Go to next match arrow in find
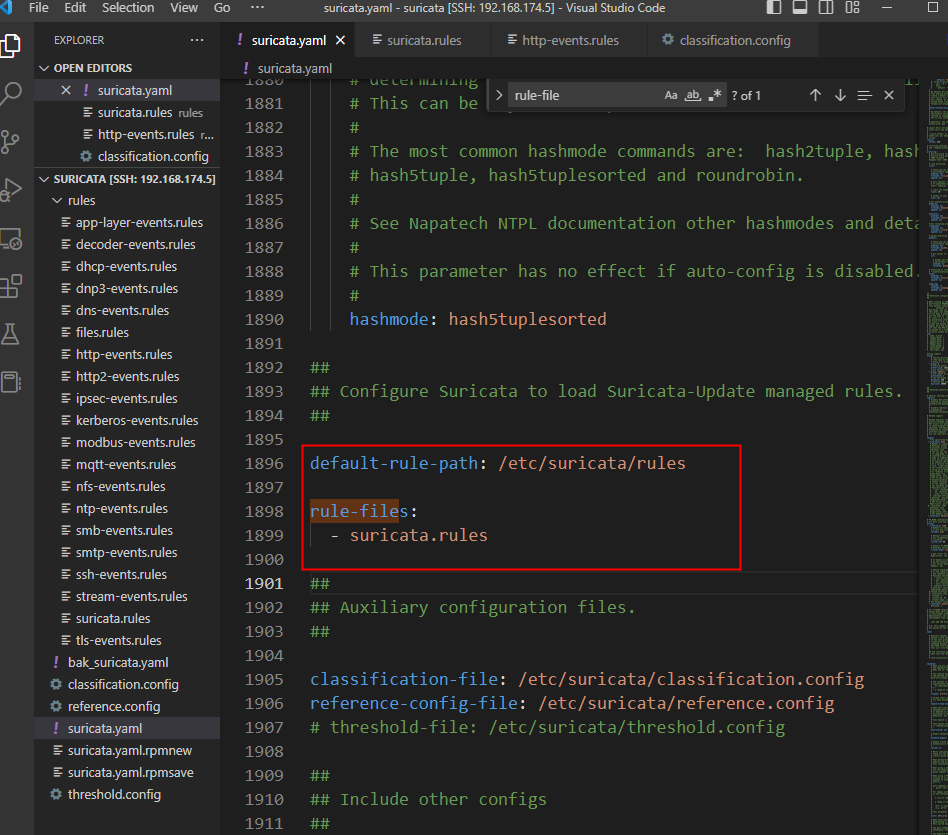This screenshot has height=835, width=948. click(x=840, y=96)
